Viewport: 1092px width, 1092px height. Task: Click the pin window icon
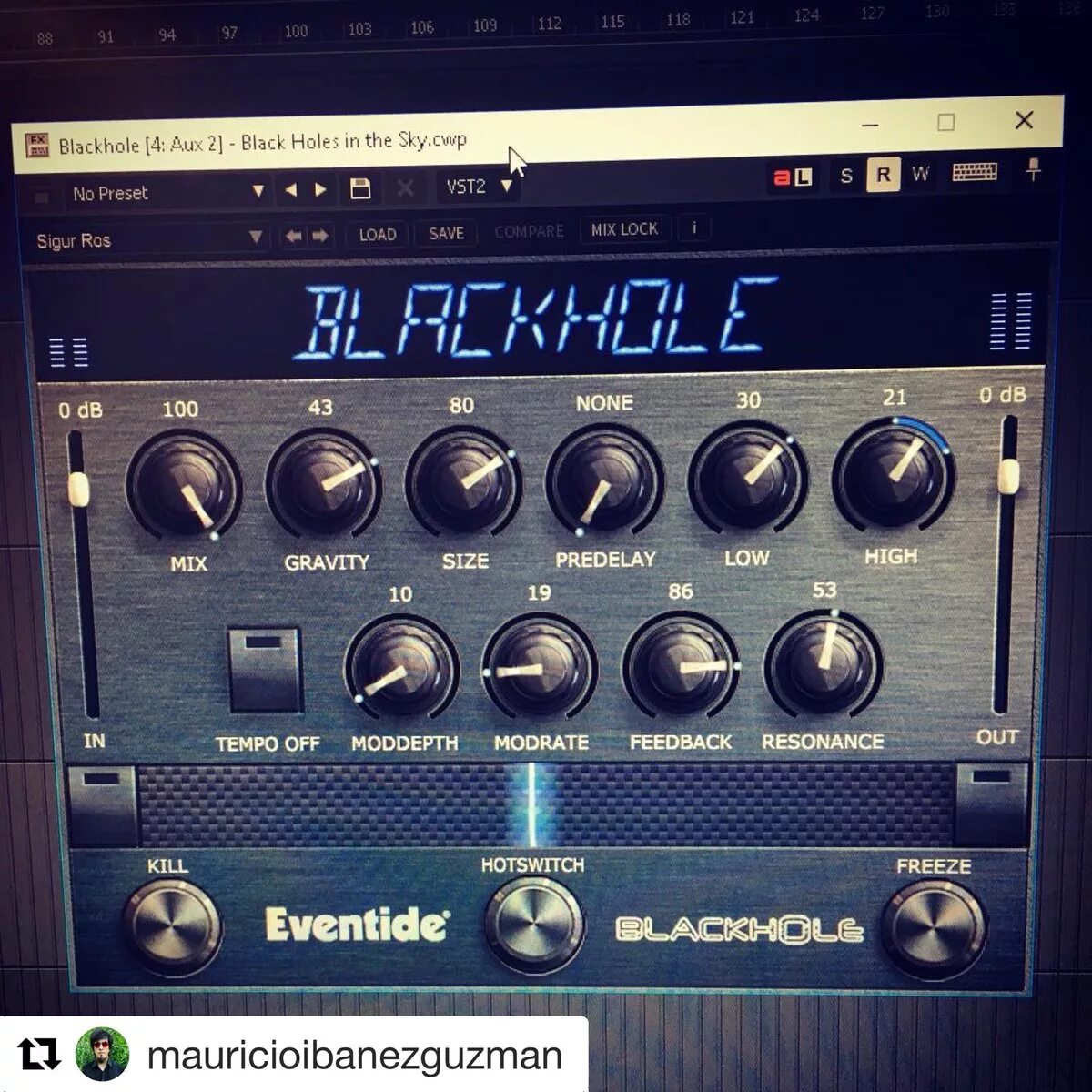[1033, 169]
